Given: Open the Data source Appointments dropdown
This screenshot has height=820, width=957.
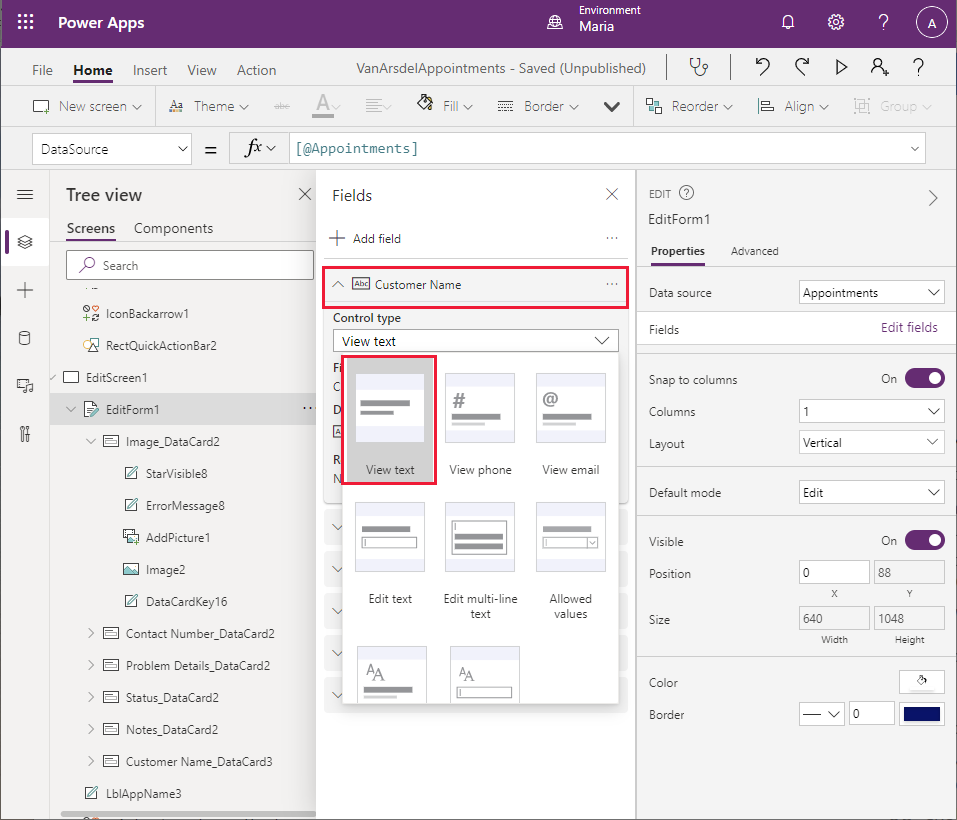Looking at the screenshot, I should tap(872, 293).
